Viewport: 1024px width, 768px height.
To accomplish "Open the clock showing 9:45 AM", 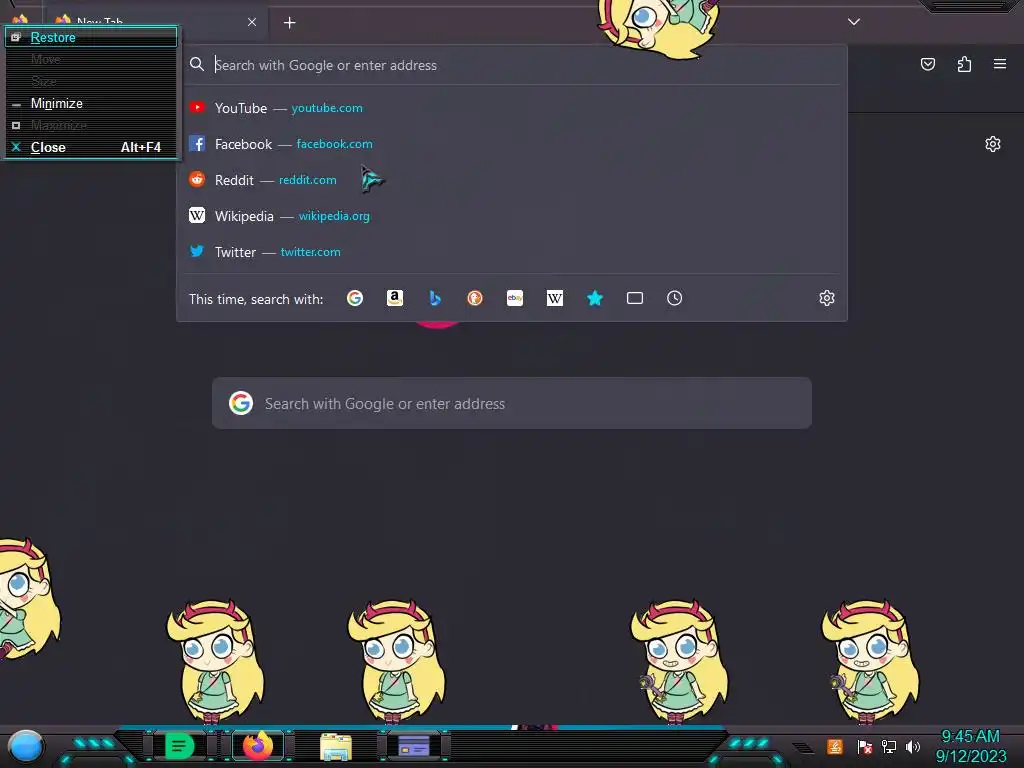I will (x=970, y=746).
